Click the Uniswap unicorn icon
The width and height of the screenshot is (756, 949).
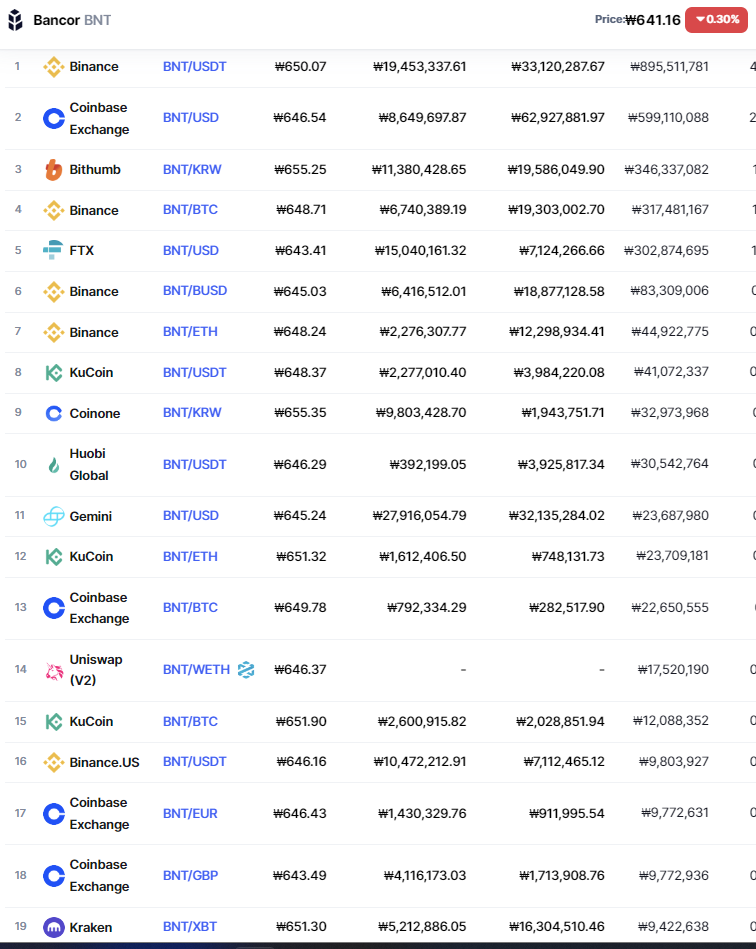54,670
